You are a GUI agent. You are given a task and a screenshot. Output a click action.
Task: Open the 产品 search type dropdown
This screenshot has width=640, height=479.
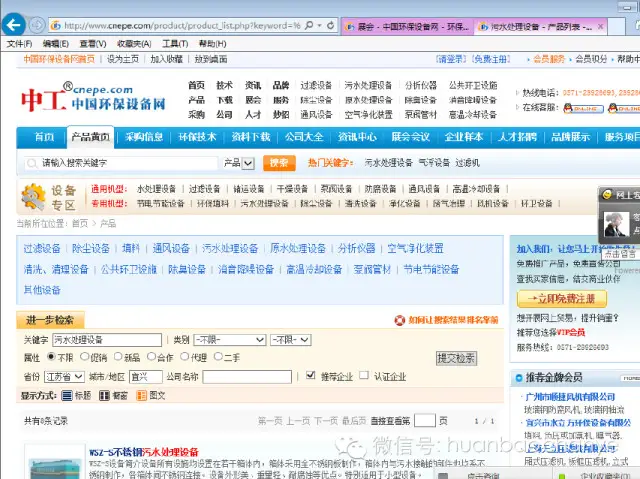[x=248, y=164]
